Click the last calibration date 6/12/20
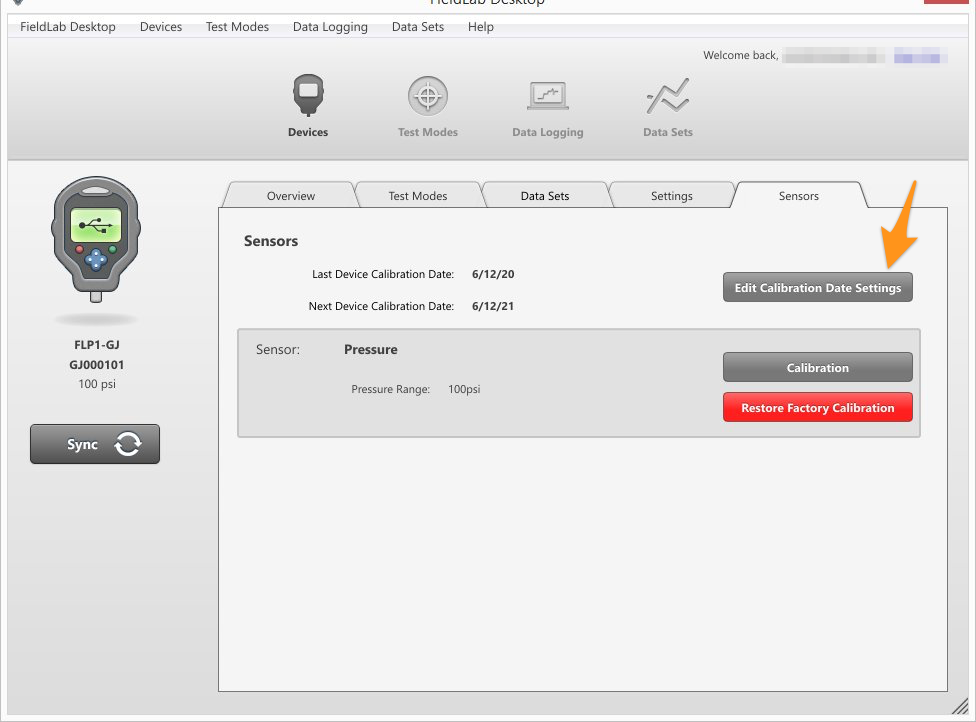The height and width of the screenshot is (722, 976). tap(493, 274)
